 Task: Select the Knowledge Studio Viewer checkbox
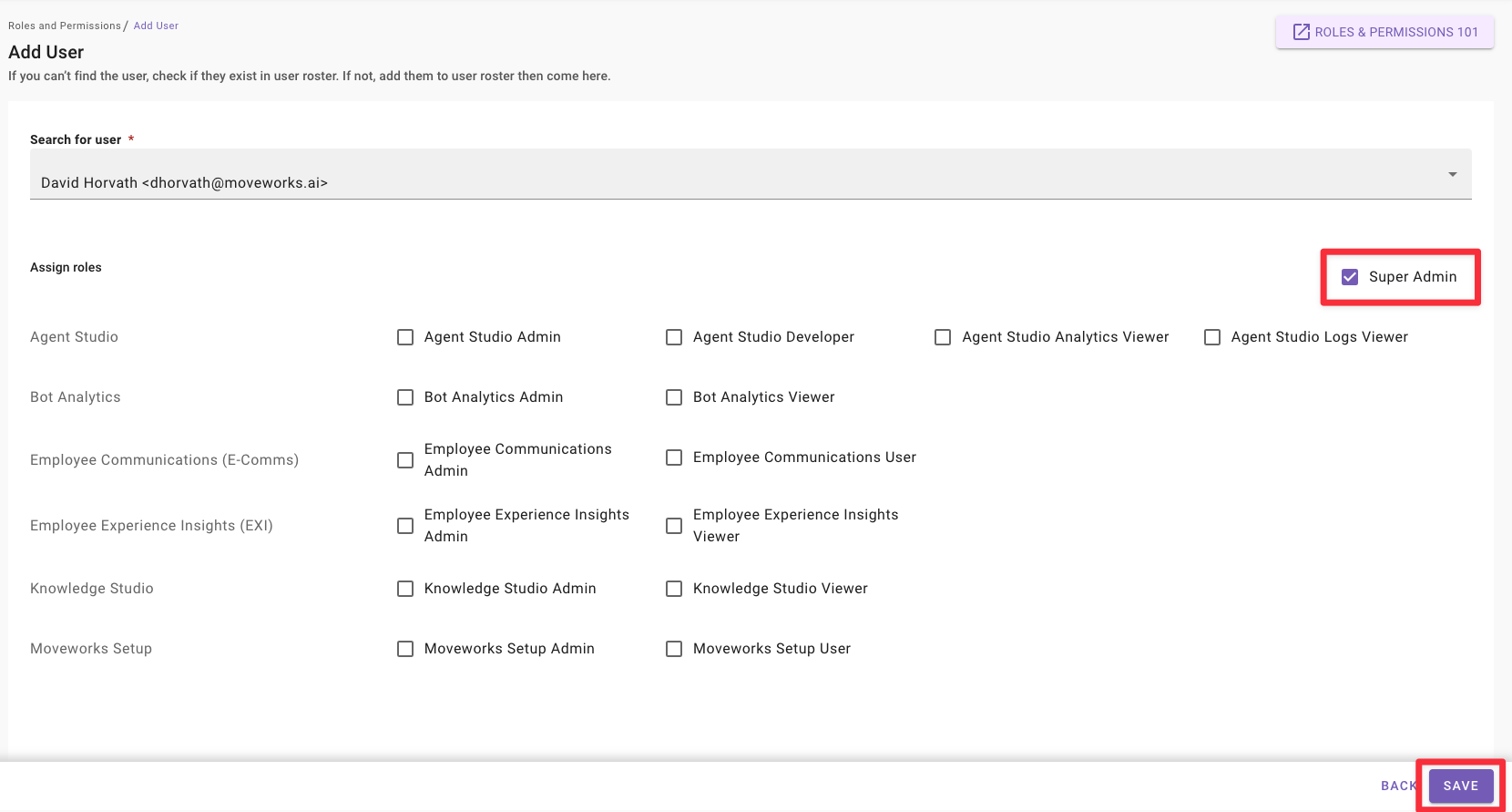tap(674, 589)
